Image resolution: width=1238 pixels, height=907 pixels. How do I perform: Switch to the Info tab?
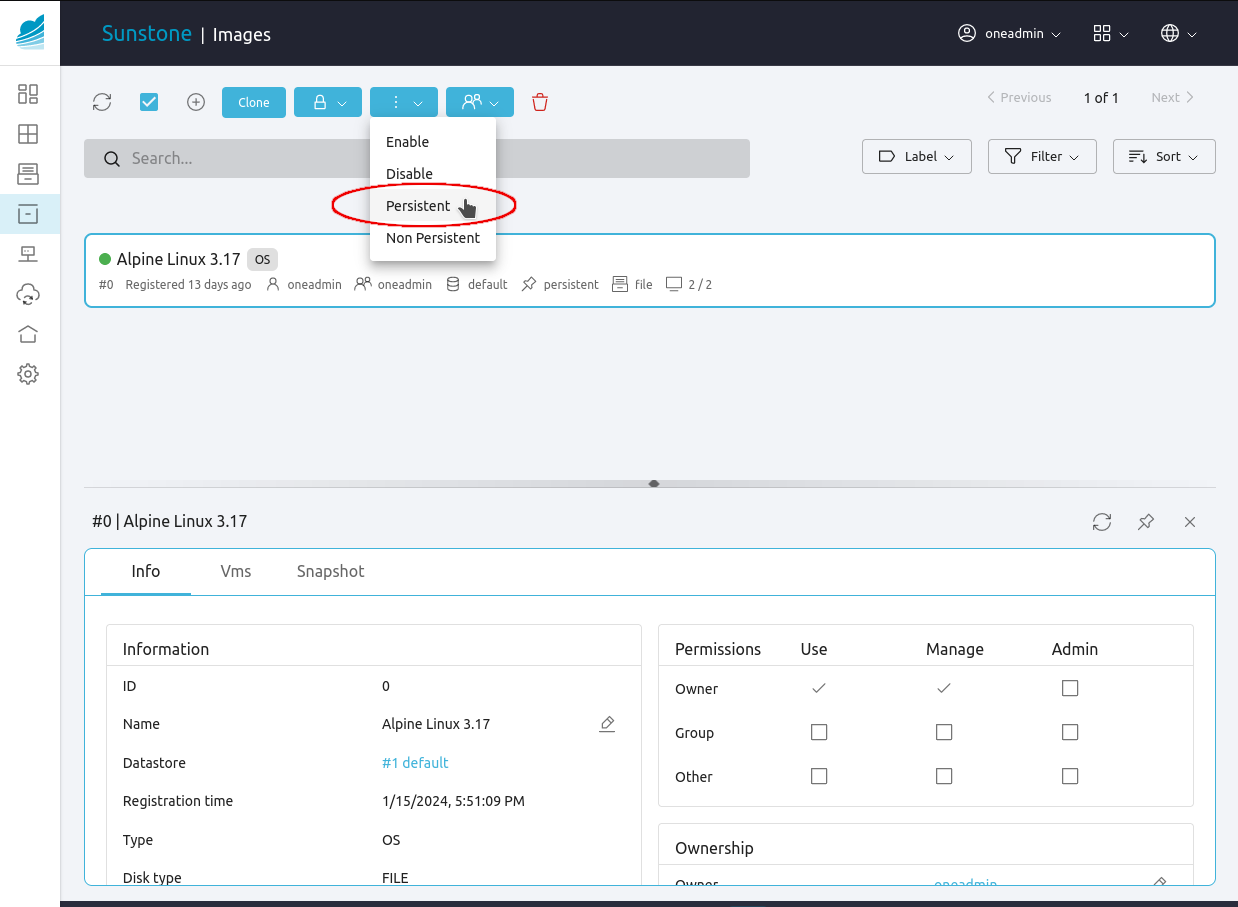(x=146, y=571)
